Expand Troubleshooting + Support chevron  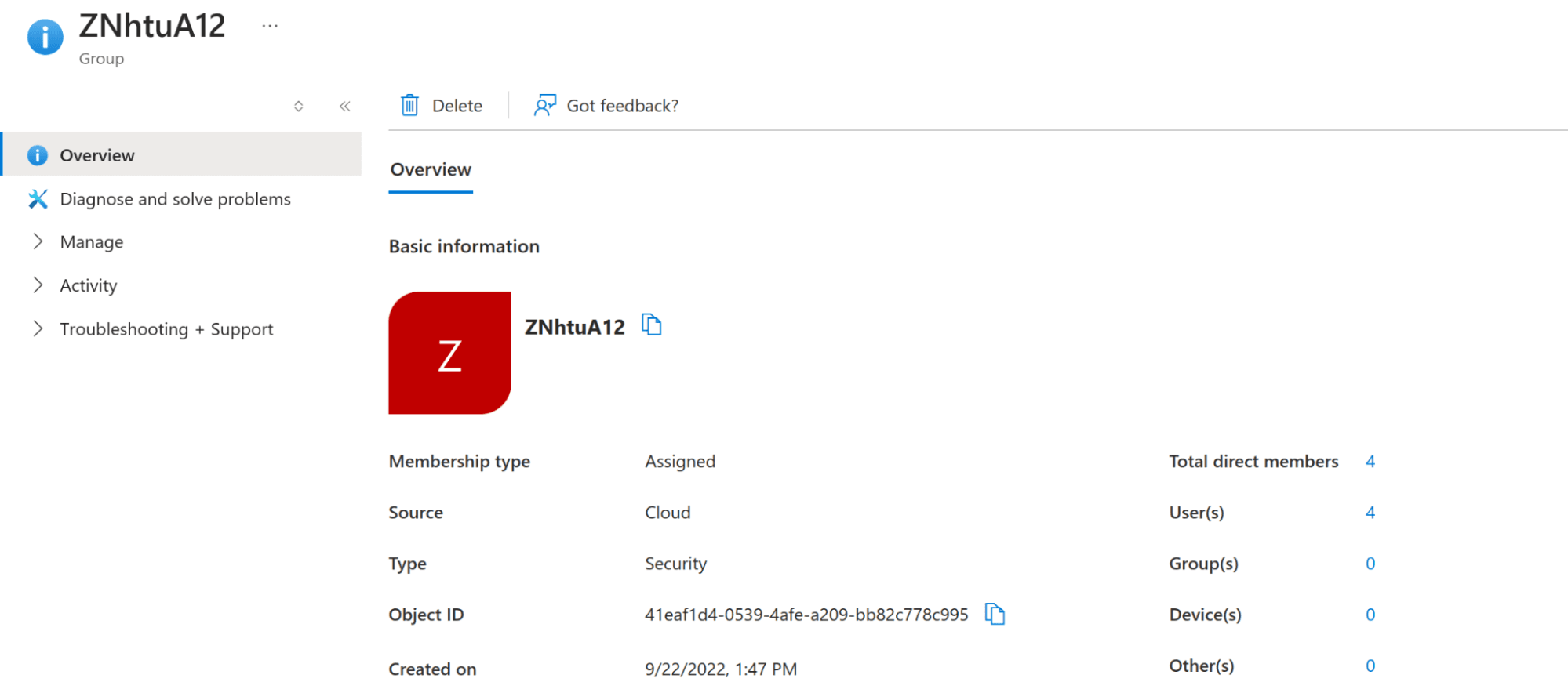[38, 328]
